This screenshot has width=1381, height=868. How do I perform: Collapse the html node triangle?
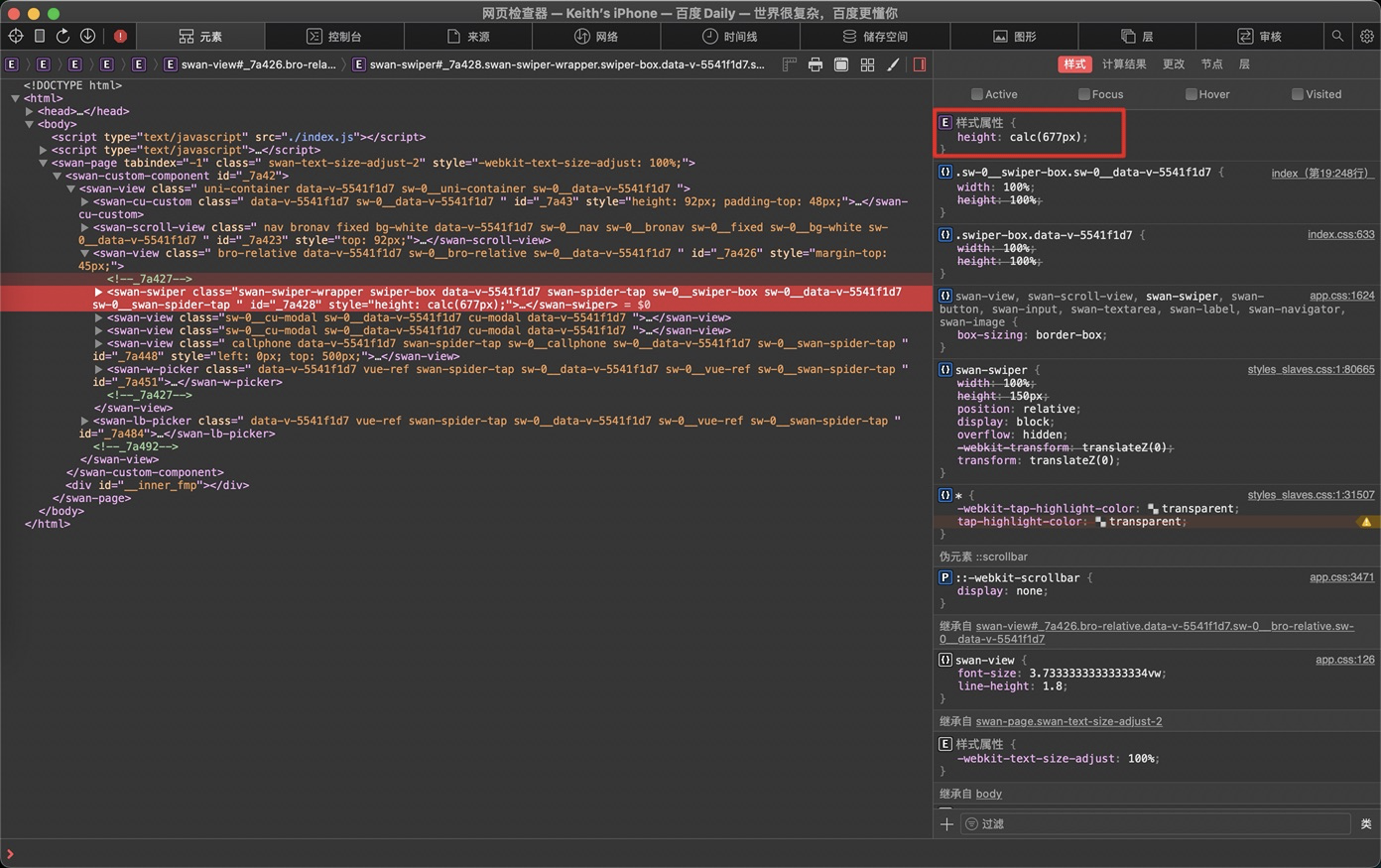16,98
